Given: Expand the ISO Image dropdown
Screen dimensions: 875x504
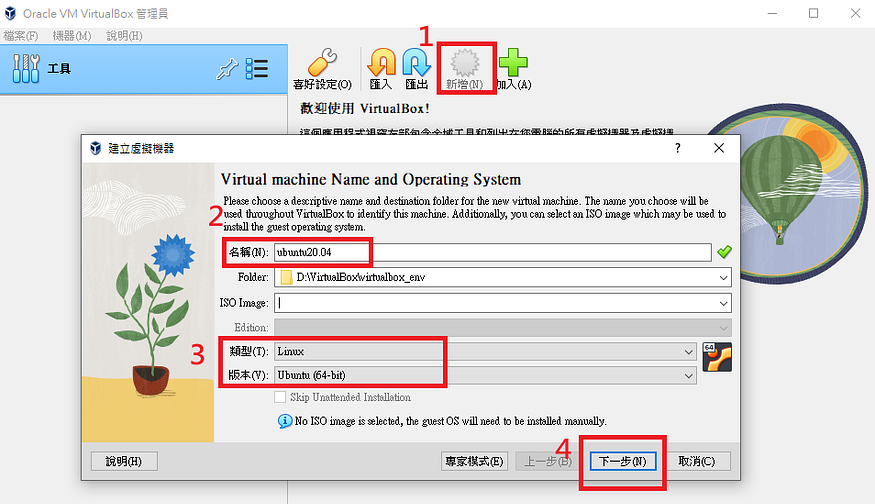Looking at the screenshot, I should (723, 304).
